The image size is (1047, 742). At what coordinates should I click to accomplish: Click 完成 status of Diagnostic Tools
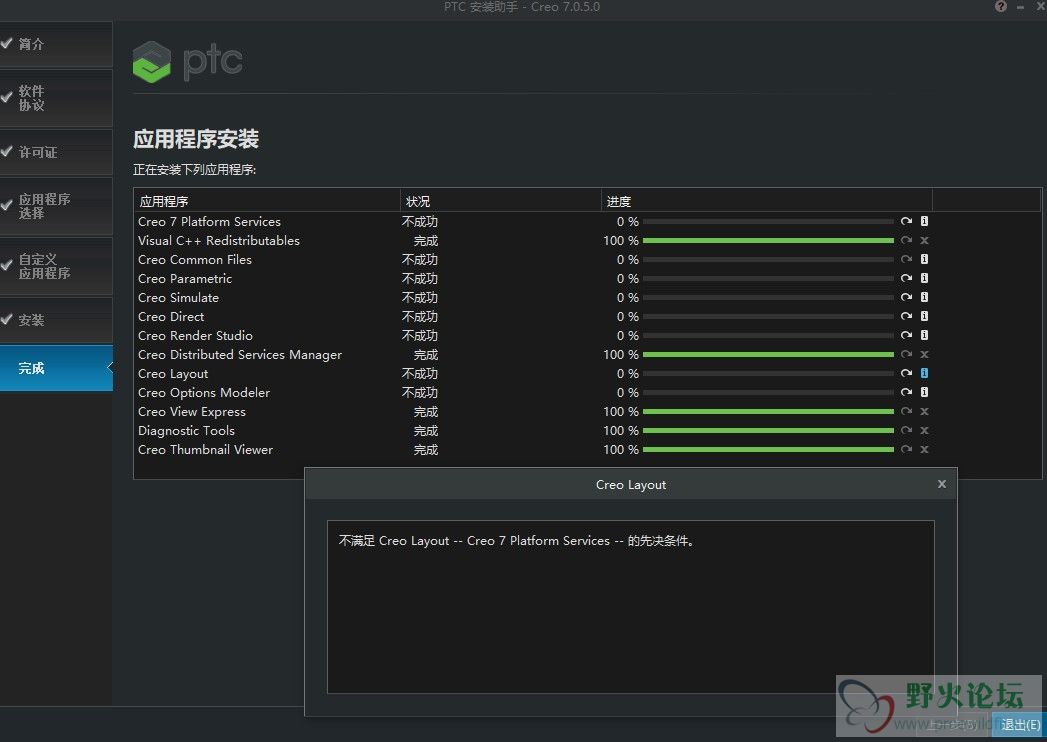(x=425, y=431)
